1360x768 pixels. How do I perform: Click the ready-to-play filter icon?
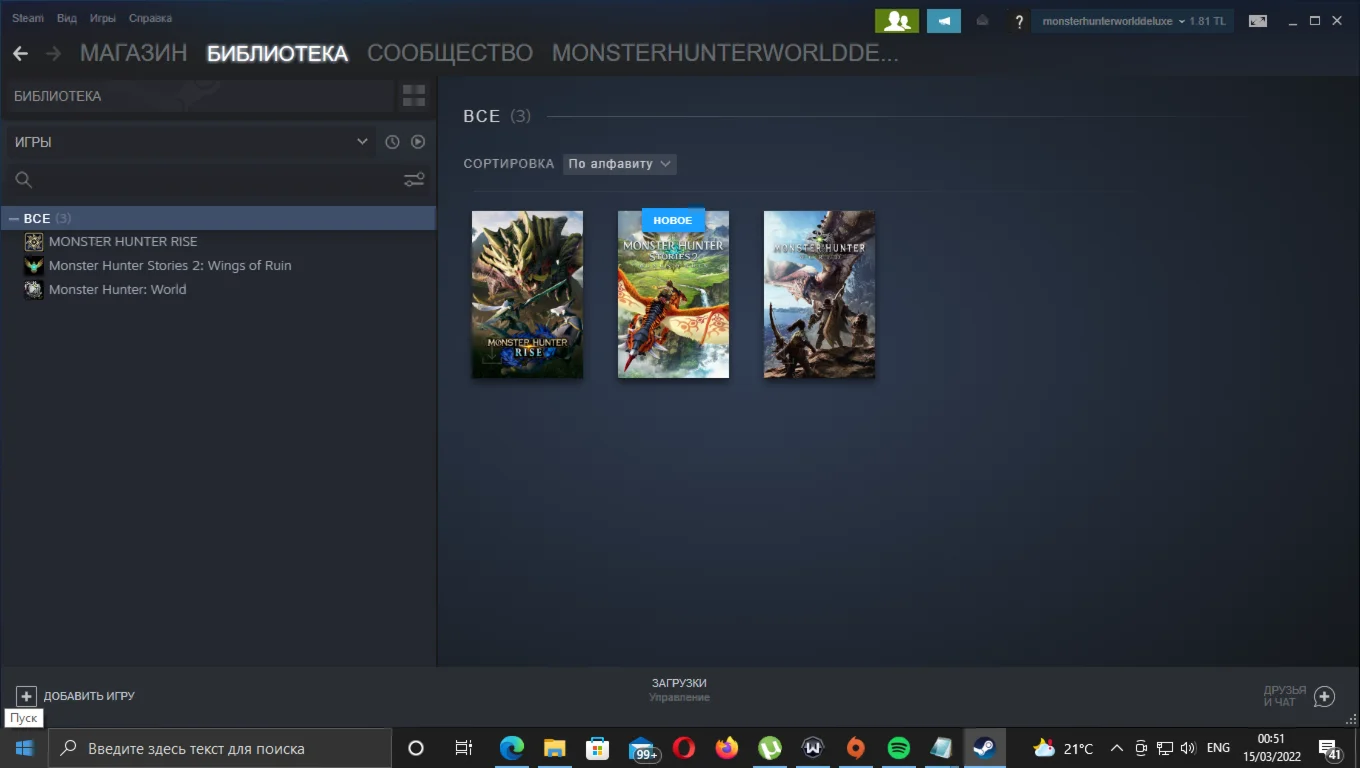[418, 142]
